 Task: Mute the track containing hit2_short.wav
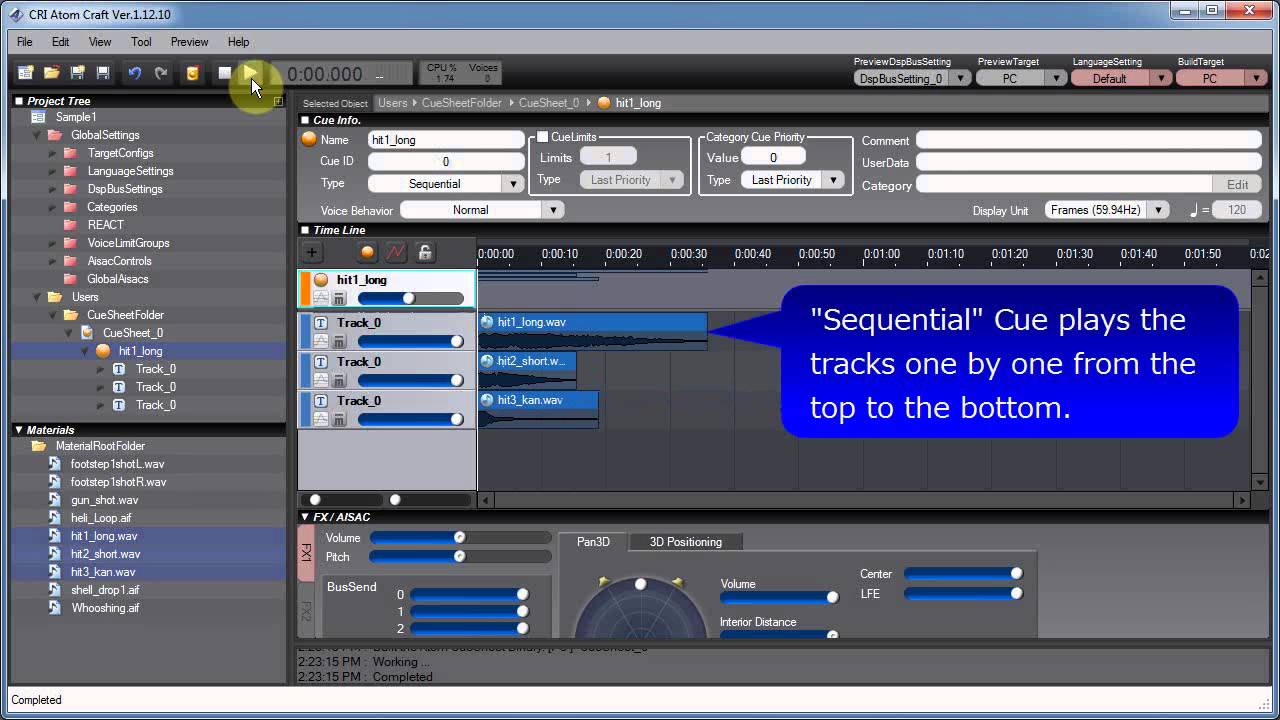[x=339, y=380]
